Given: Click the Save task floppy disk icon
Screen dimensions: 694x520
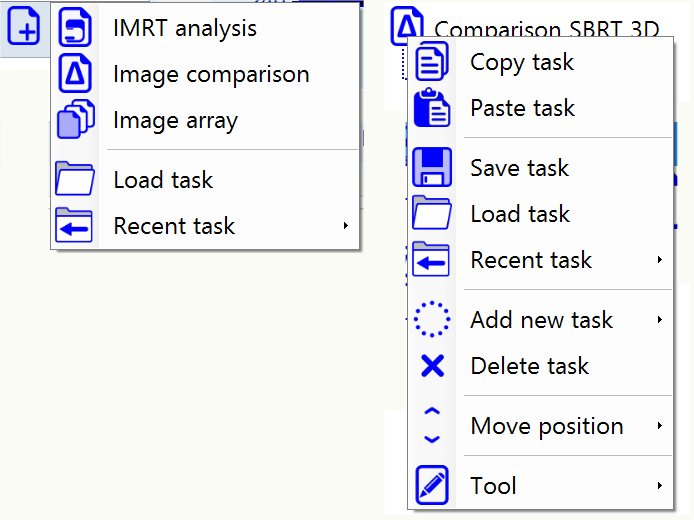Looking at the screenshot, I should (432, 168).
